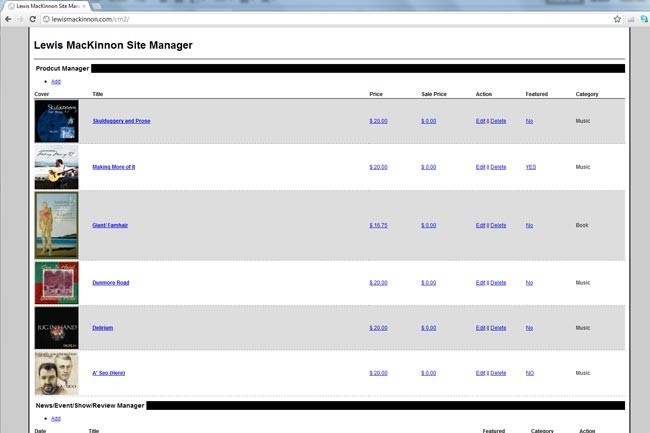Click sale price $0.00 for Giant/ Famhair

(x=429, y=225)
